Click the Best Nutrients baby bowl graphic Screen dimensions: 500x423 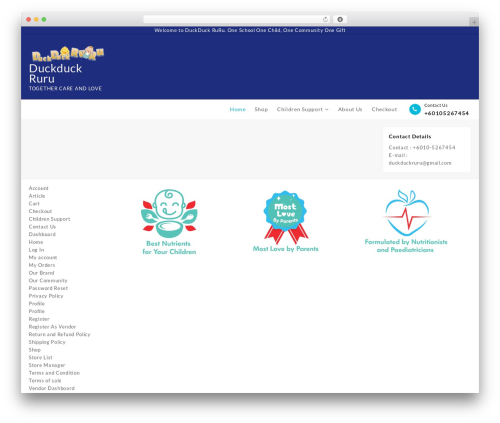169,214
